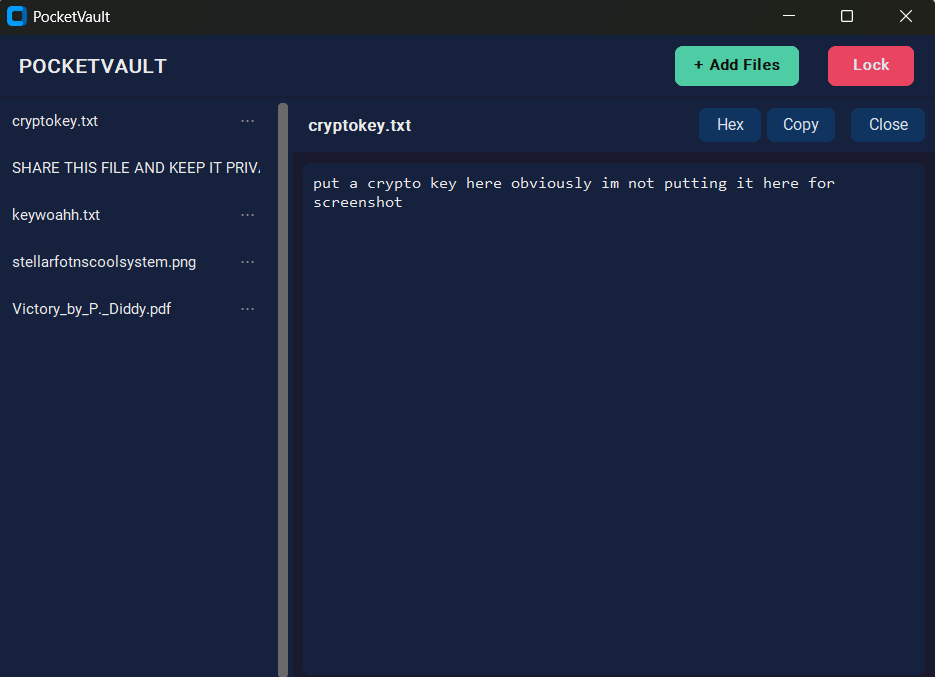The width and height of the screenshot is (935, 677).
Task: Lock the vault with the Lock button
Action: (x=871, y=66)
